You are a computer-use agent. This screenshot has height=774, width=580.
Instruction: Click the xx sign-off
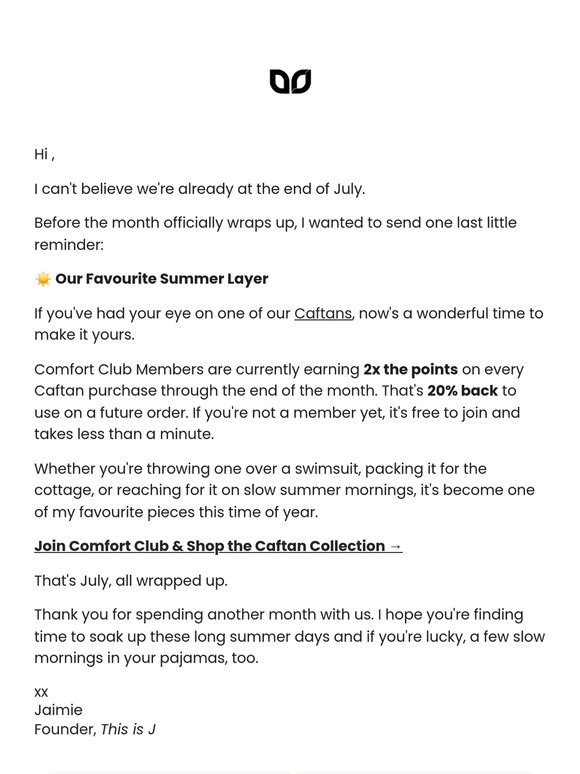coord(41,693)
